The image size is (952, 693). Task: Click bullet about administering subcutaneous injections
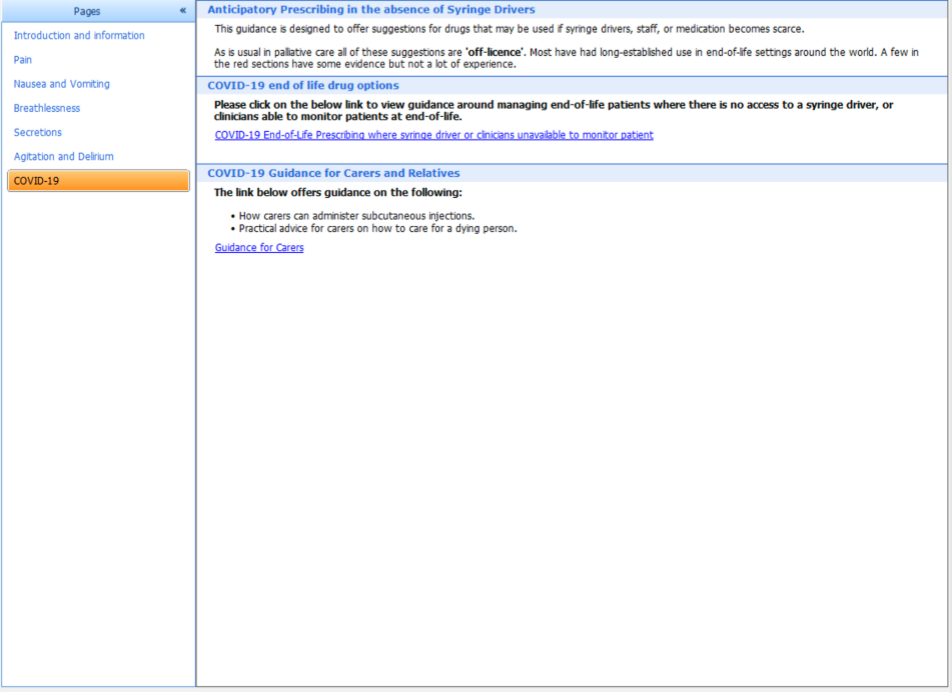click(356, 216)
